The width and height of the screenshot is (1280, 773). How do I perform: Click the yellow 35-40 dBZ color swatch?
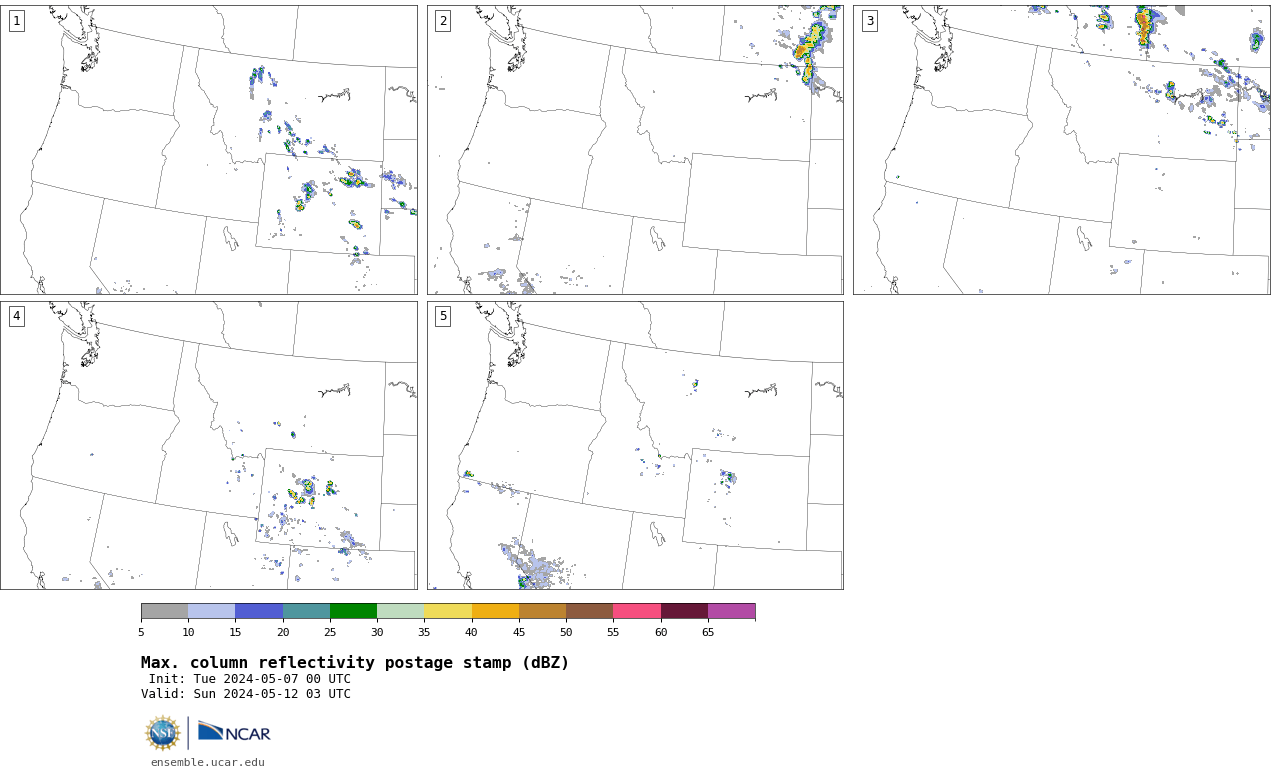pyautogui.click(x=448, y=611)
